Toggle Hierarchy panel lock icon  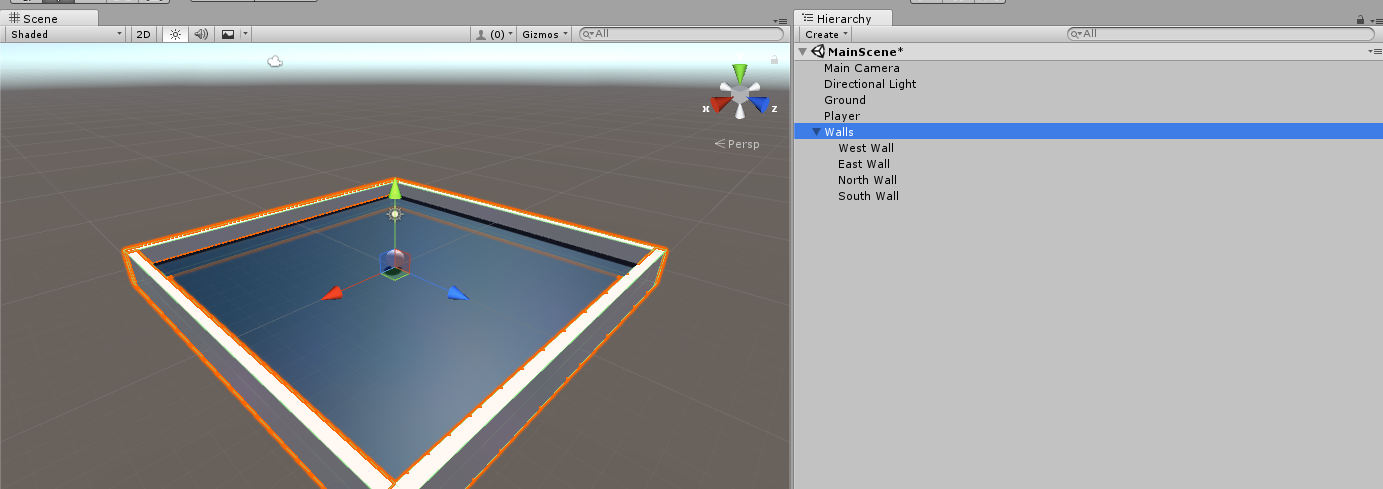point(1360,19)
